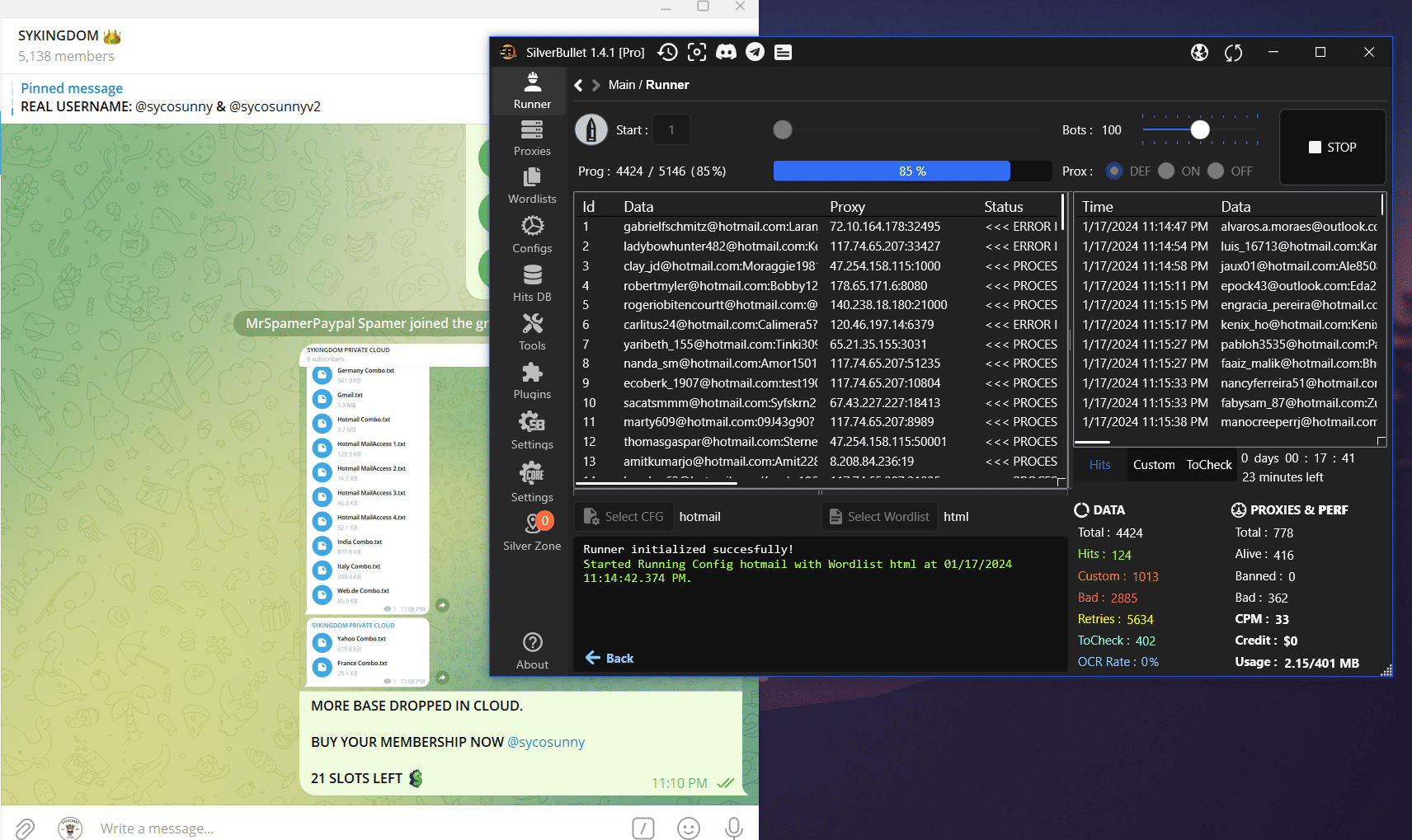Open the About page
Viewport: 1412px width, 840px height.
pyautogui.click(x=532, y=651)
